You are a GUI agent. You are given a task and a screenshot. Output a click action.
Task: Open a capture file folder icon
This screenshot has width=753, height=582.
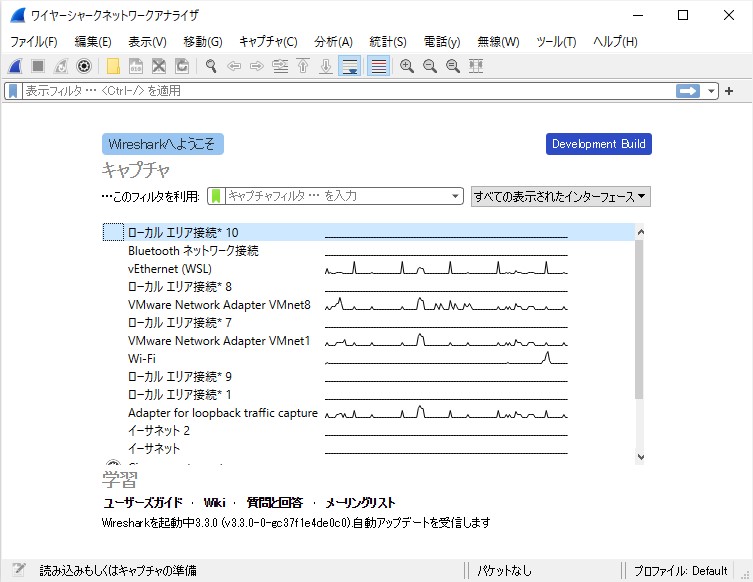click(113, 66)
